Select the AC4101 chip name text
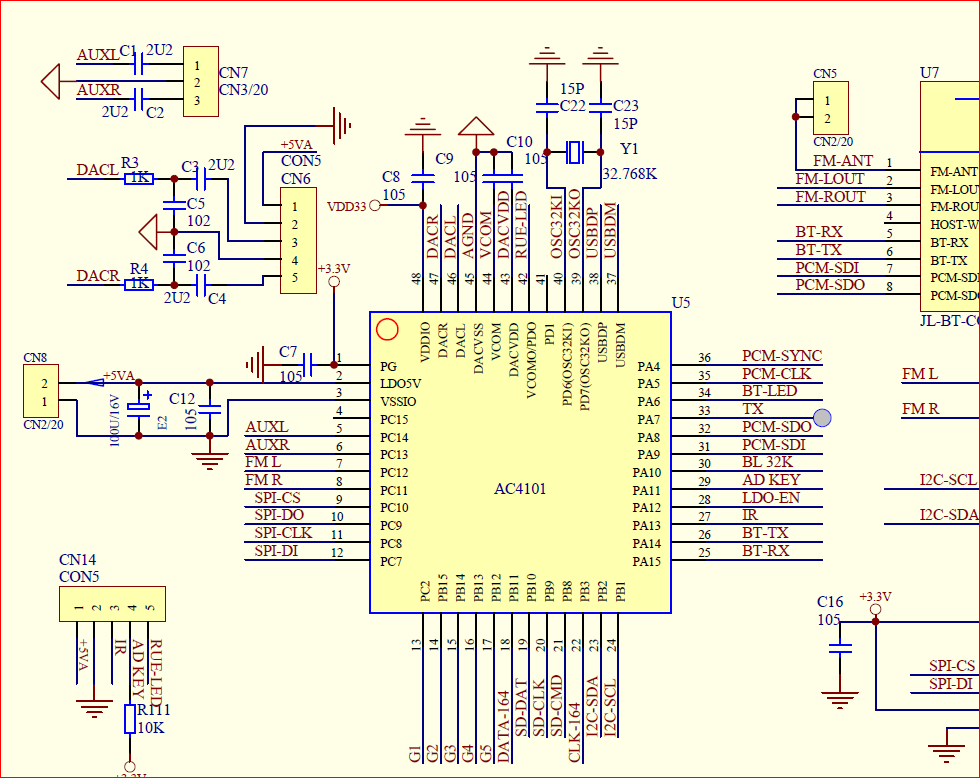The height and width of the screenshot is (778, 980). coord(520,489)
